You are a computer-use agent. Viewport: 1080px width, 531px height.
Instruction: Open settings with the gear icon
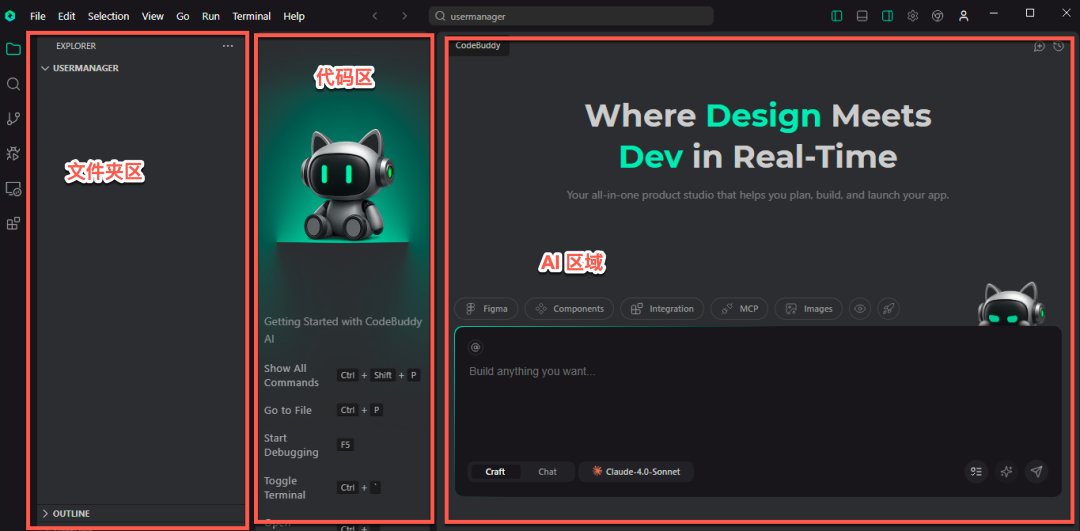click(913, 16)
